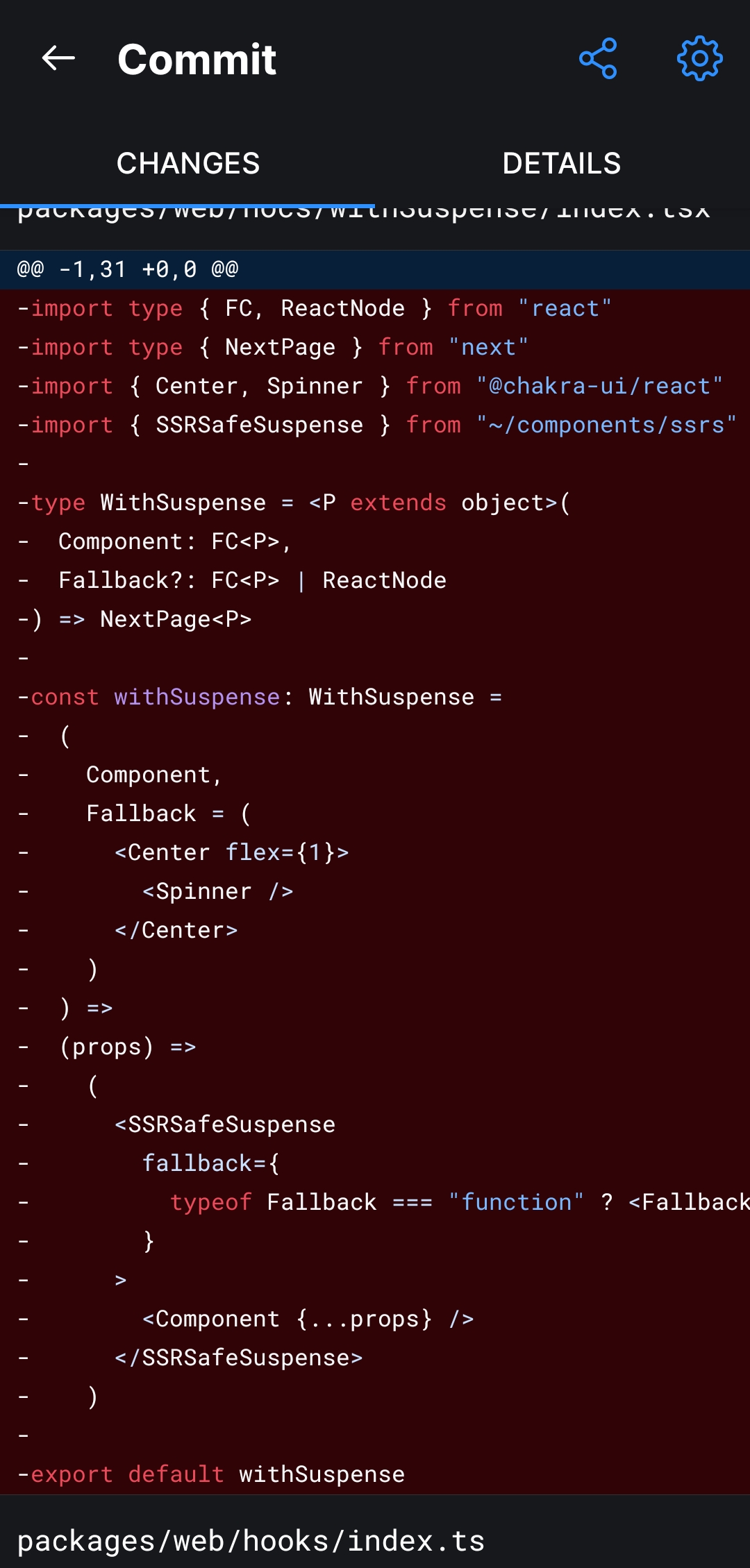Switch to the DETAILS tab
The height and width of the screenshot is (1568, 750).
pyautogui.click(x=562, y=164)
